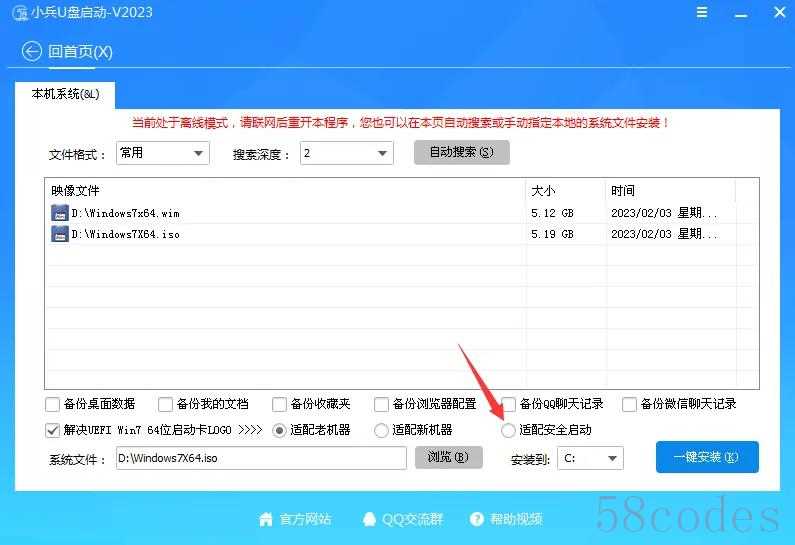Image resolution: width=795 pixels, height=545 pixels.
Task: Click the 系统文件 path input field
Action: click(x=261, y=458)
